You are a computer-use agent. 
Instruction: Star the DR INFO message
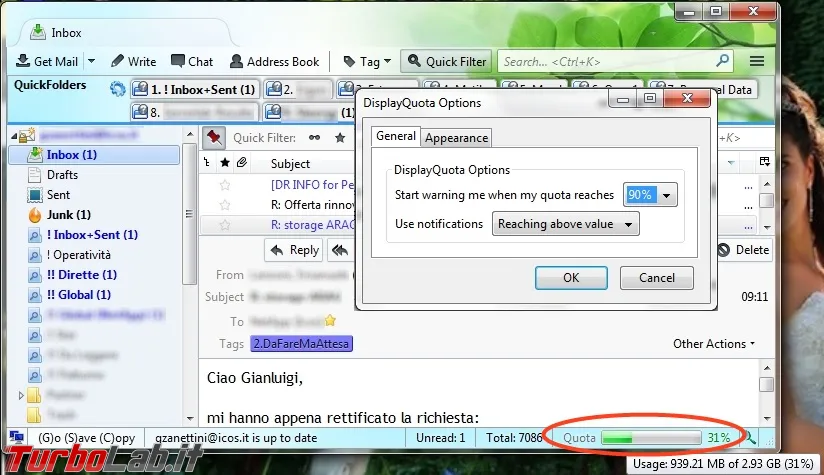225,185
